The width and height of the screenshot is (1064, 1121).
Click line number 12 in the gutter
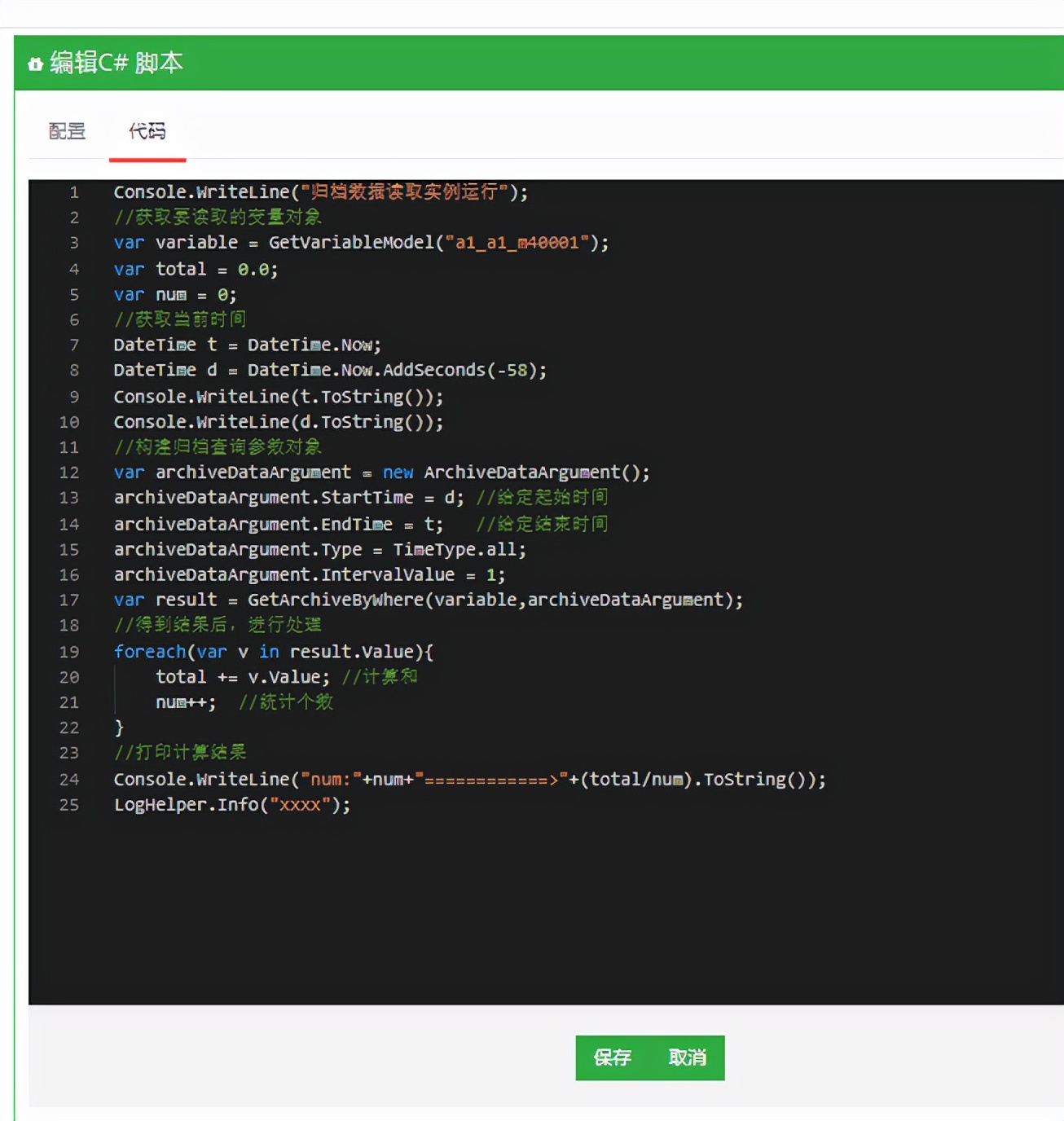tap(69, 473)
